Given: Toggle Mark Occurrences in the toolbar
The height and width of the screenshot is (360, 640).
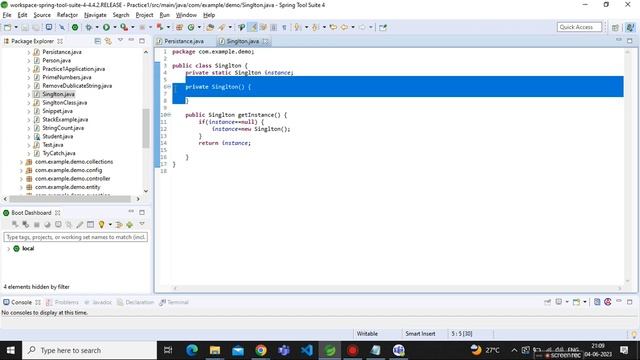Looking at the screenshot, I should coord(253,27).
